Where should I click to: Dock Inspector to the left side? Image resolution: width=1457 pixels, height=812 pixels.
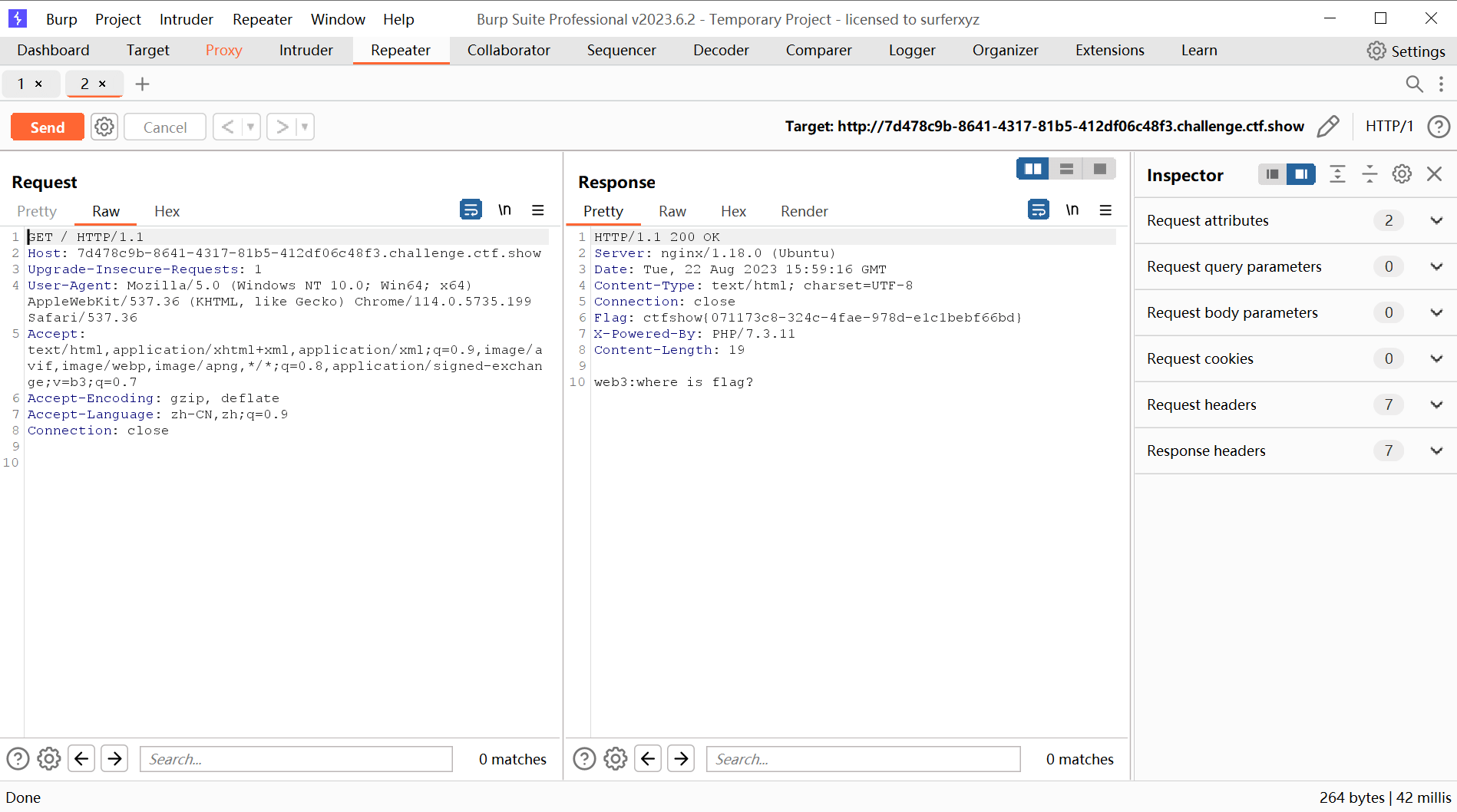(1272, 174)
